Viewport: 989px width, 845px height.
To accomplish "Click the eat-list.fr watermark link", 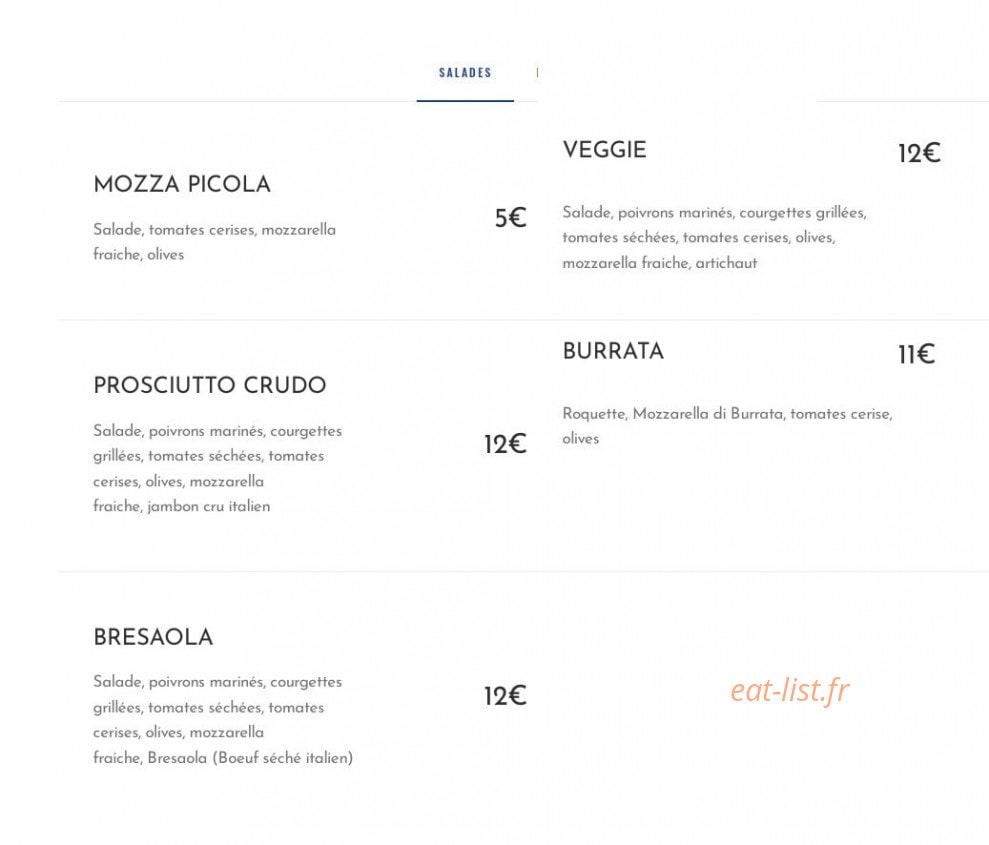I will [x=790, y=690].
